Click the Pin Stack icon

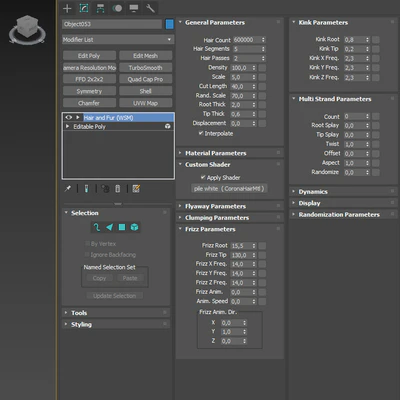(x=68, y=189)
